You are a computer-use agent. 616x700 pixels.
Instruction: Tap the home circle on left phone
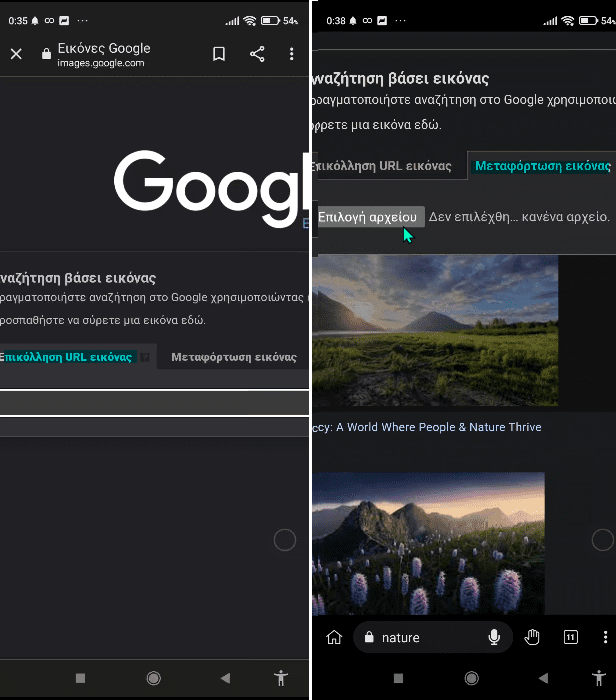pos(154,679)
